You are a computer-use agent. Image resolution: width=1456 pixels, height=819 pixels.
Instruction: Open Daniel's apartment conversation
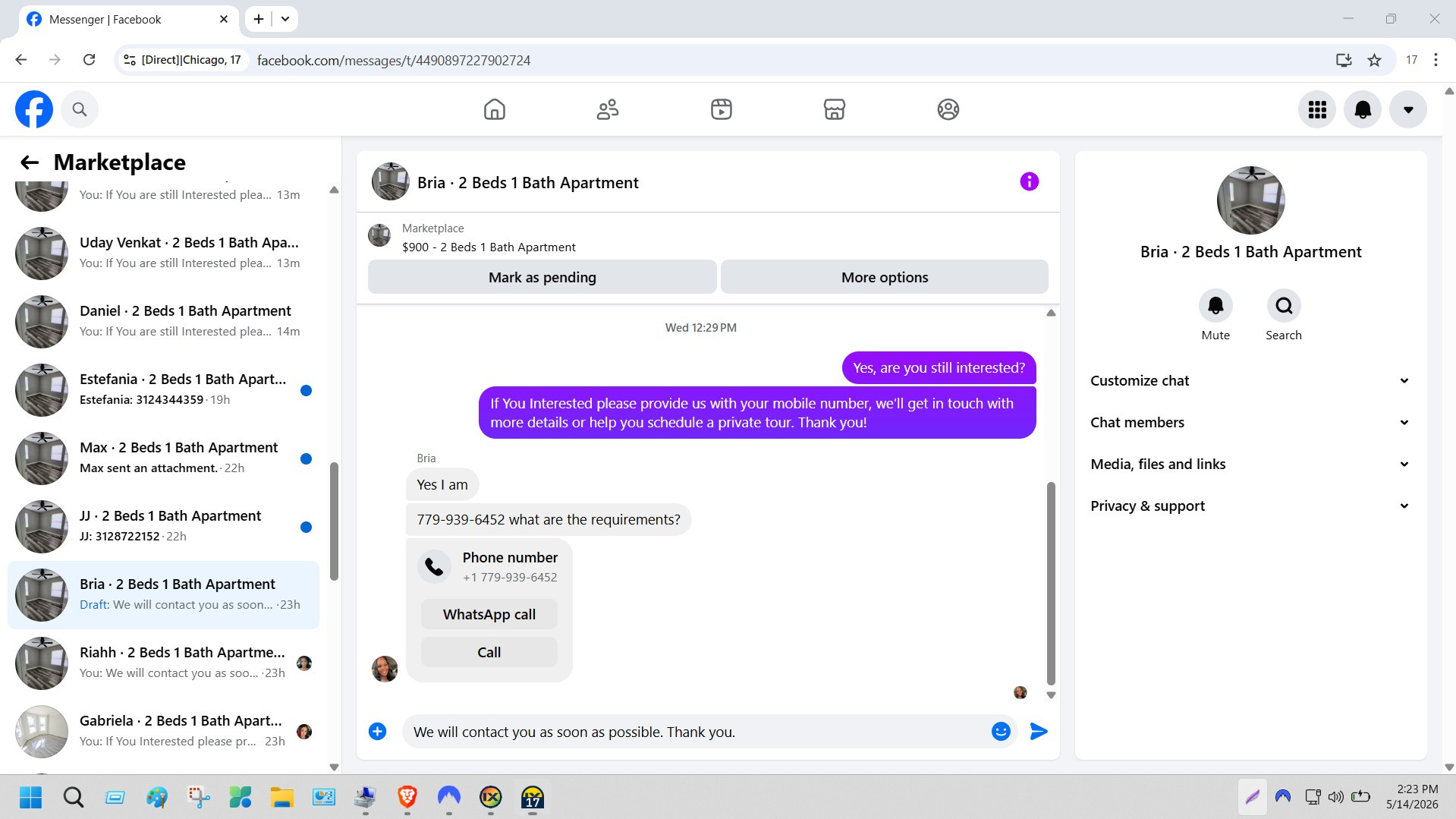(163, 321)
